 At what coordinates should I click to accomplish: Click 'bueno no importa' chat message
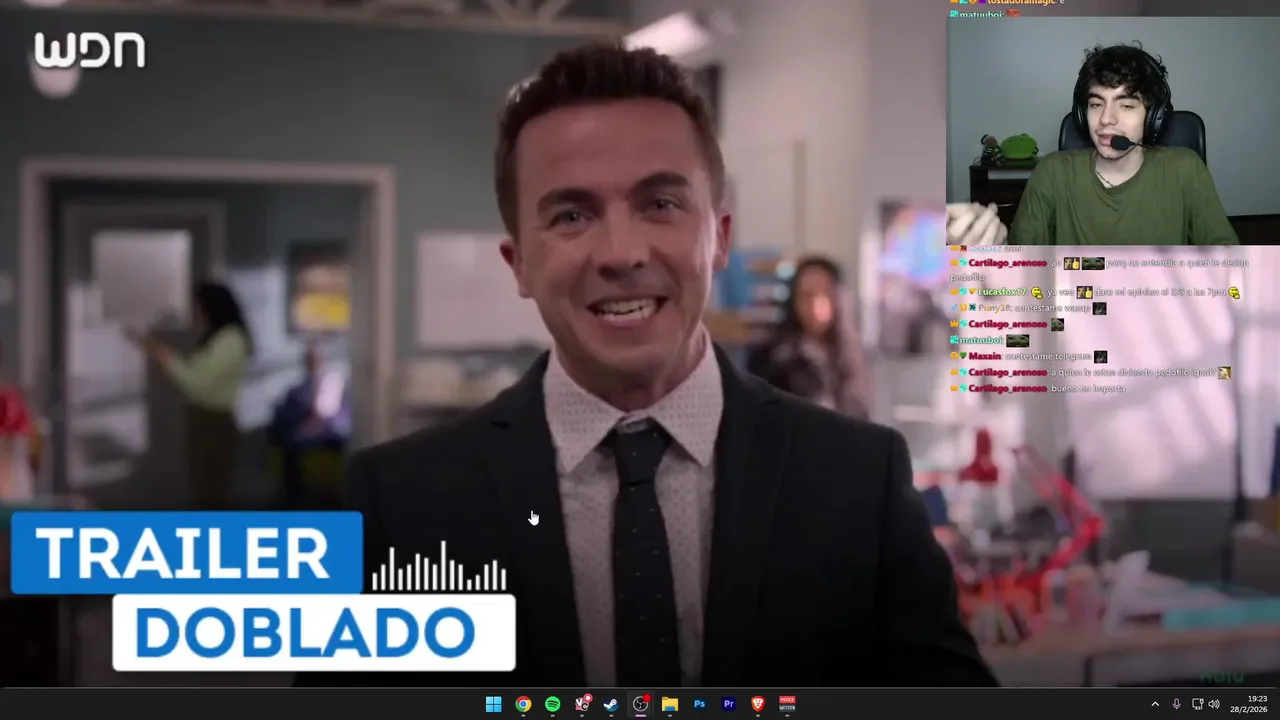coord(1088,388)
